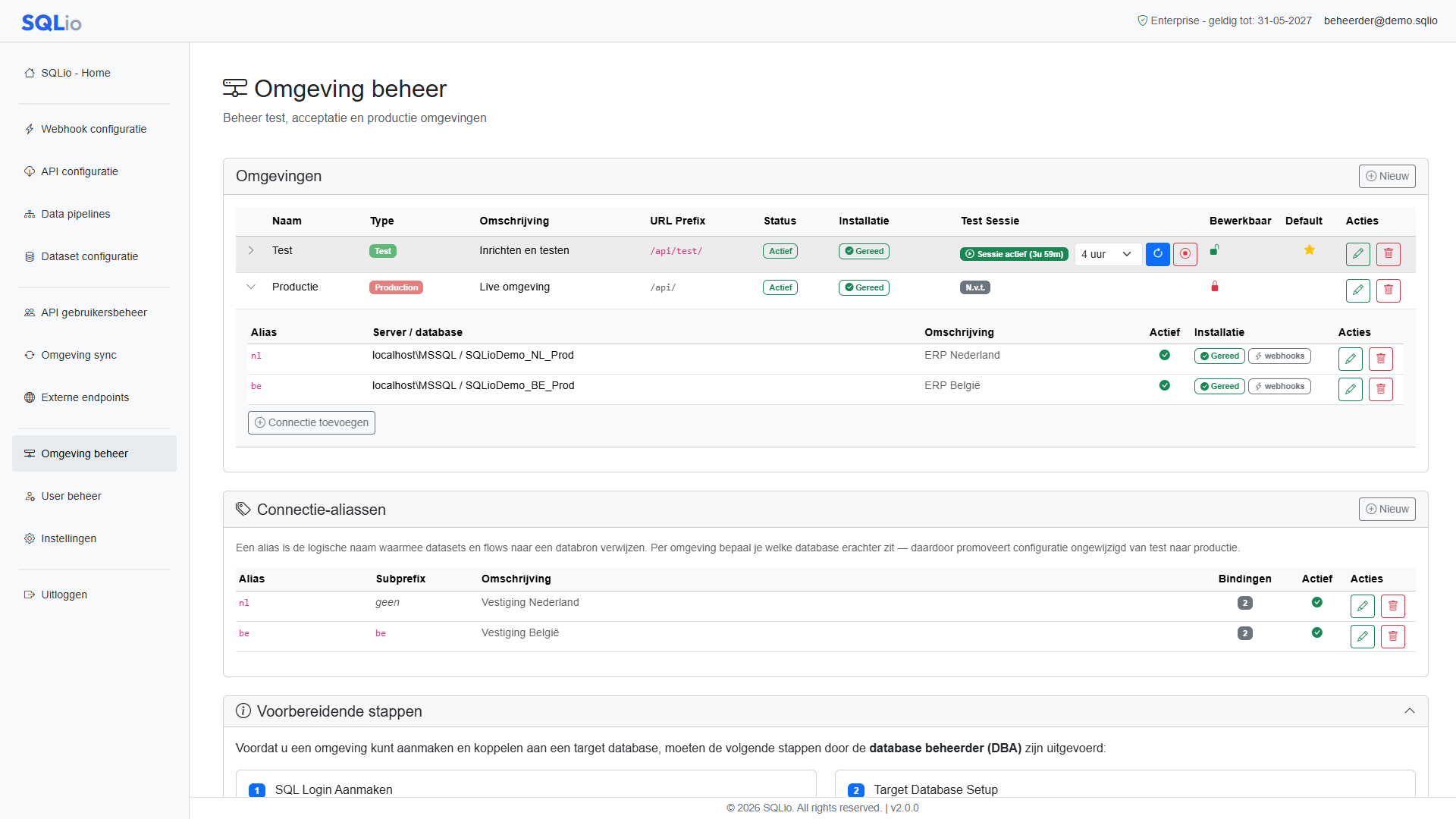Delete the Productie environment
The width and height of the screenshot is (1456, 819).
[x=1388, y=290]
